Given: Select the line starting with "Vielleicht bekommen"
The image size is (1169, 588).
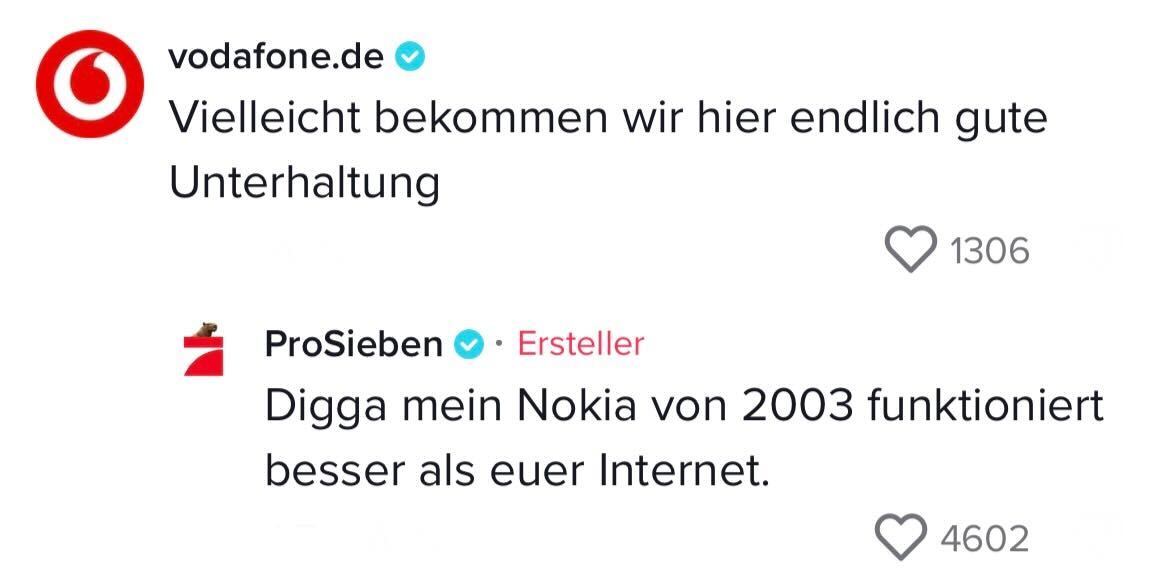Looking at the screenshot, I should tap(607, 119).
